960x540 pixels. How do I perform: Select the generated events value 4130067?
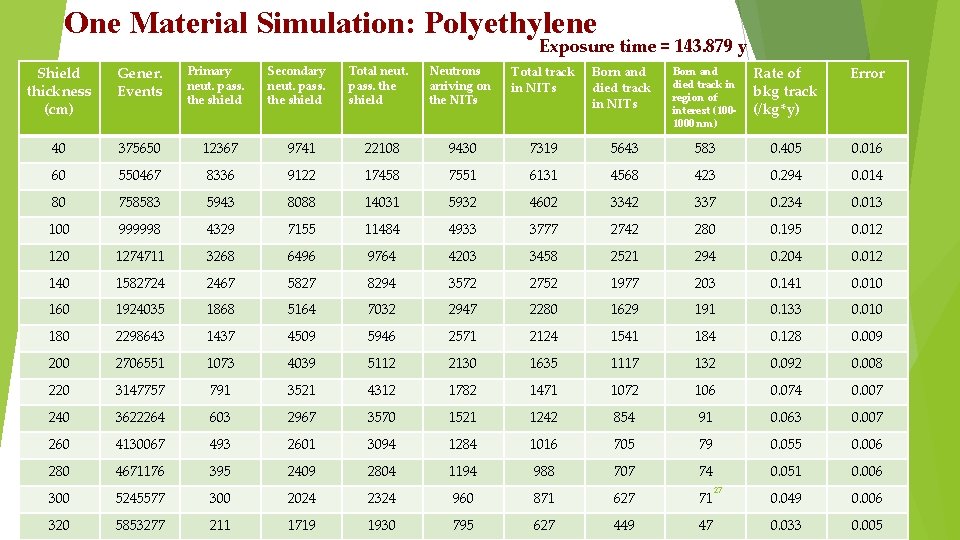pyautogui.click(x=140, y=444)
